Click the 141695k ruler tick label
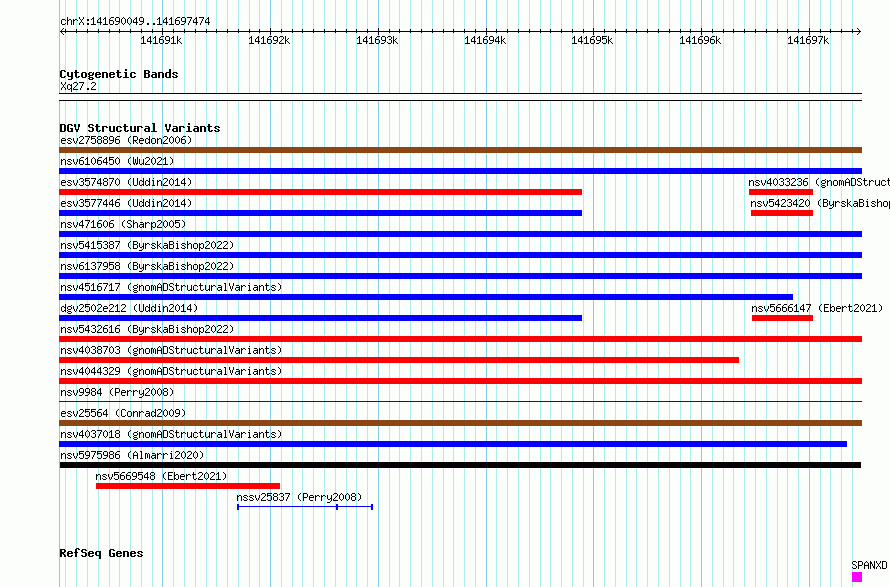Image resolution: width=890 pixels, height=587 pixels. tap(592, 40)
